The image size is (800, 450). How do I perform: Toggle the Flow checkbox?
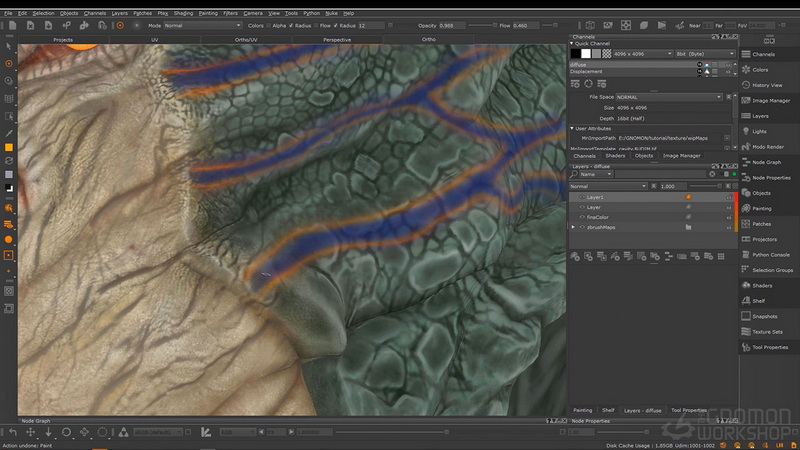[315, 26]
